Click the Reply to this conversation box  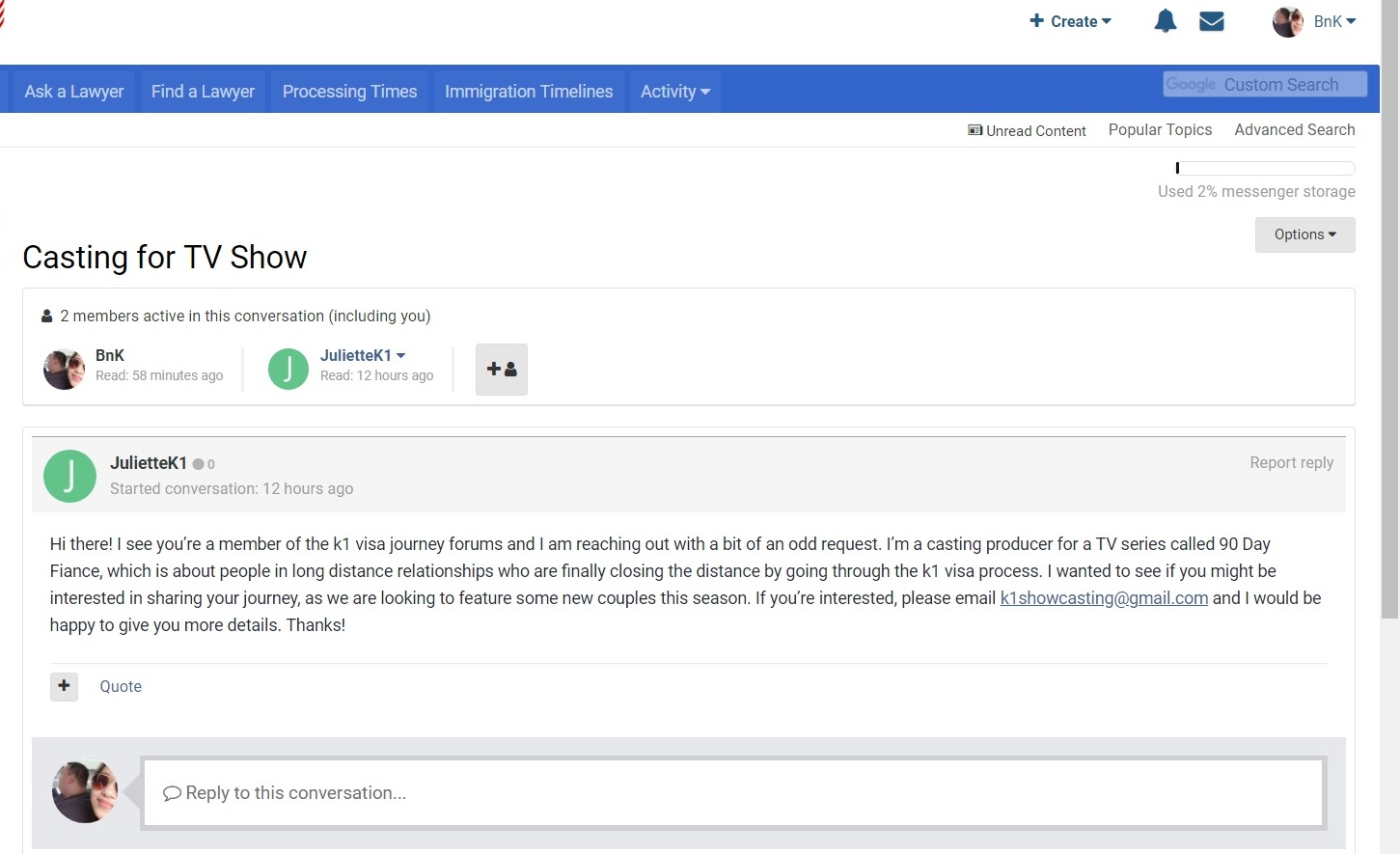(733, 793)
